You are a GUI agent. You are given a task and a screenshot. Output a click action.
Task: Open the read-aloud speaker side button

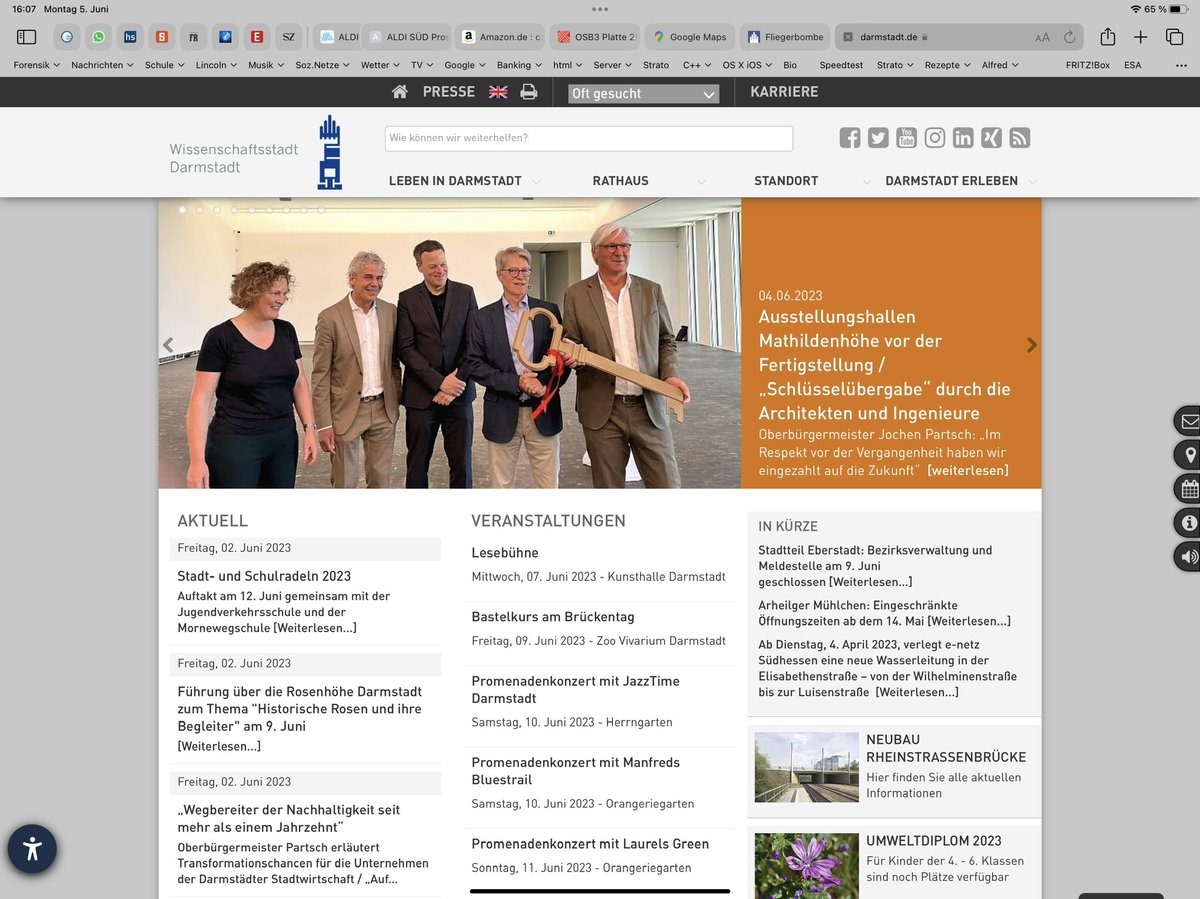pos(1187,556)
